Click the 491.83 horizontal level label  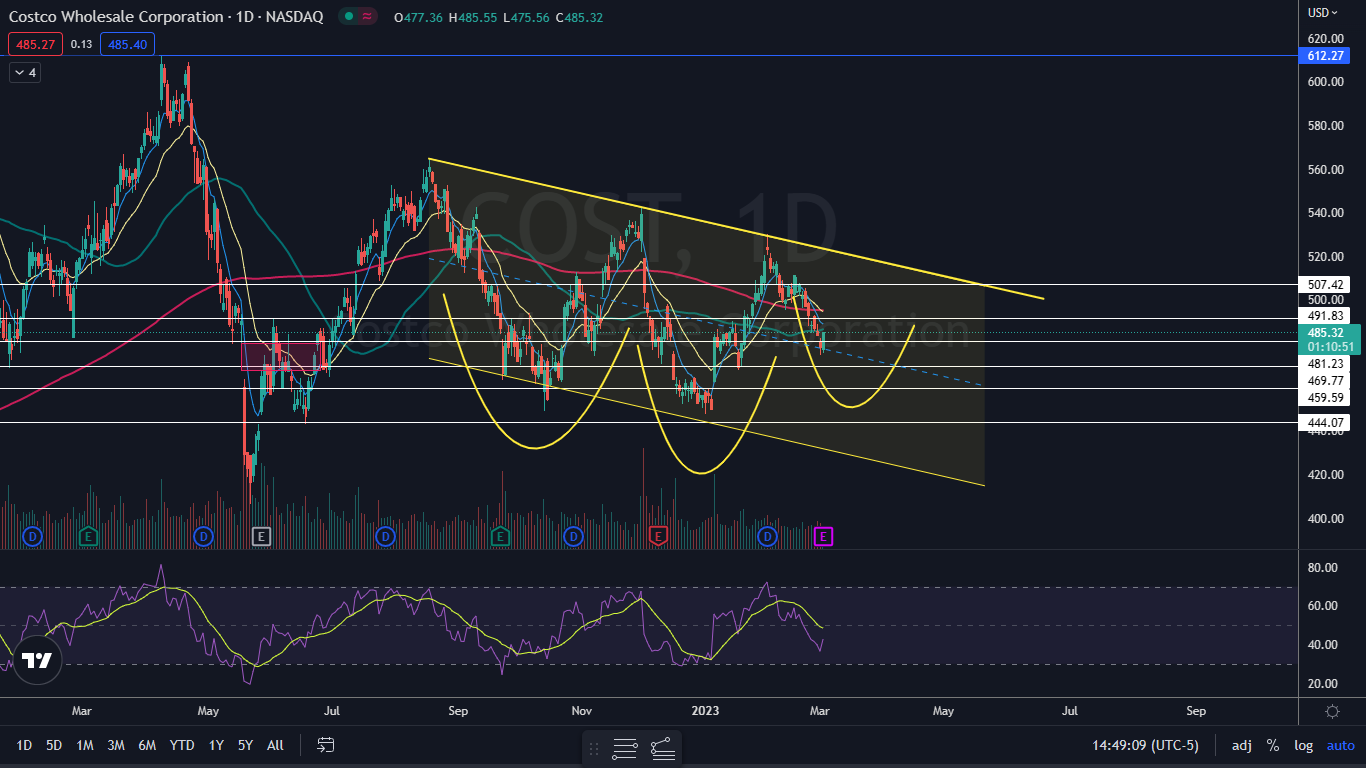tap(1323, 315)
